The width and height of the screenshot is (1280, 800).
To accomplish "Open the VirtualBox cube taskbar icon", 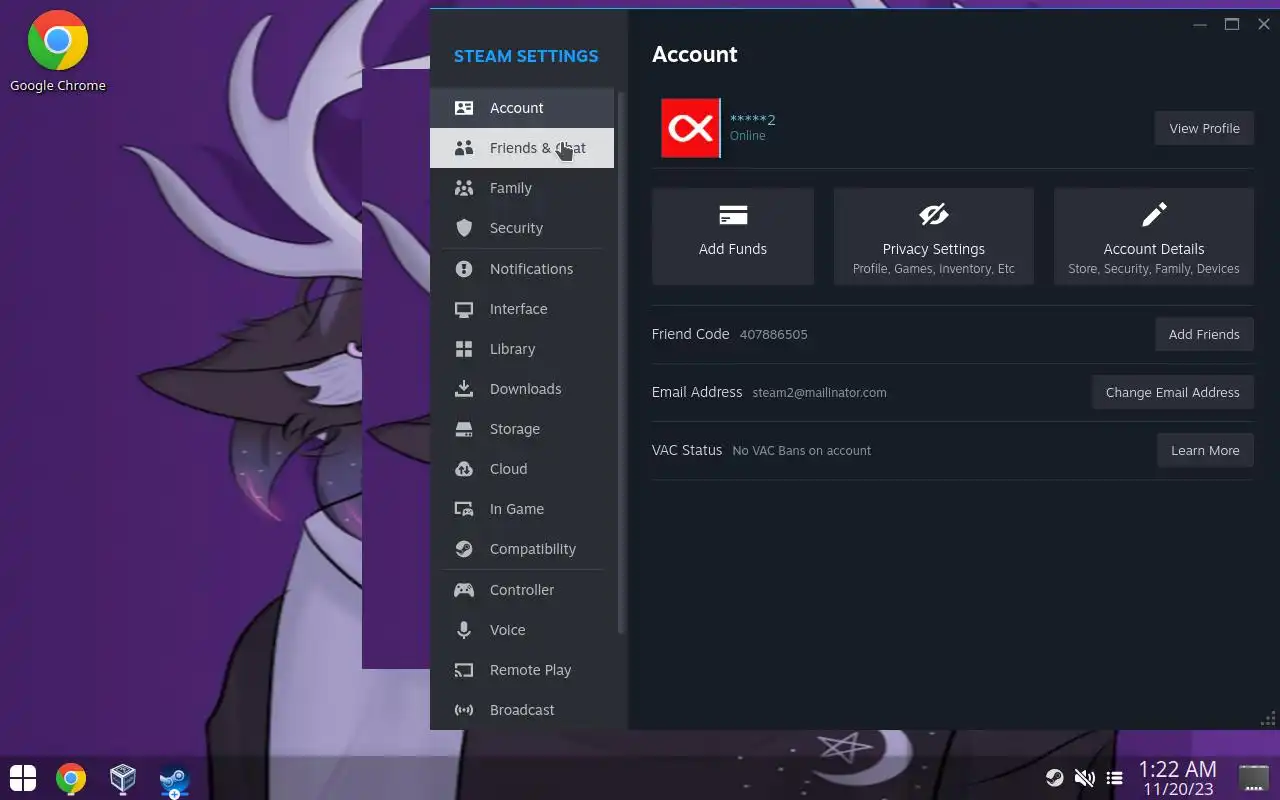I will [123, 778].
